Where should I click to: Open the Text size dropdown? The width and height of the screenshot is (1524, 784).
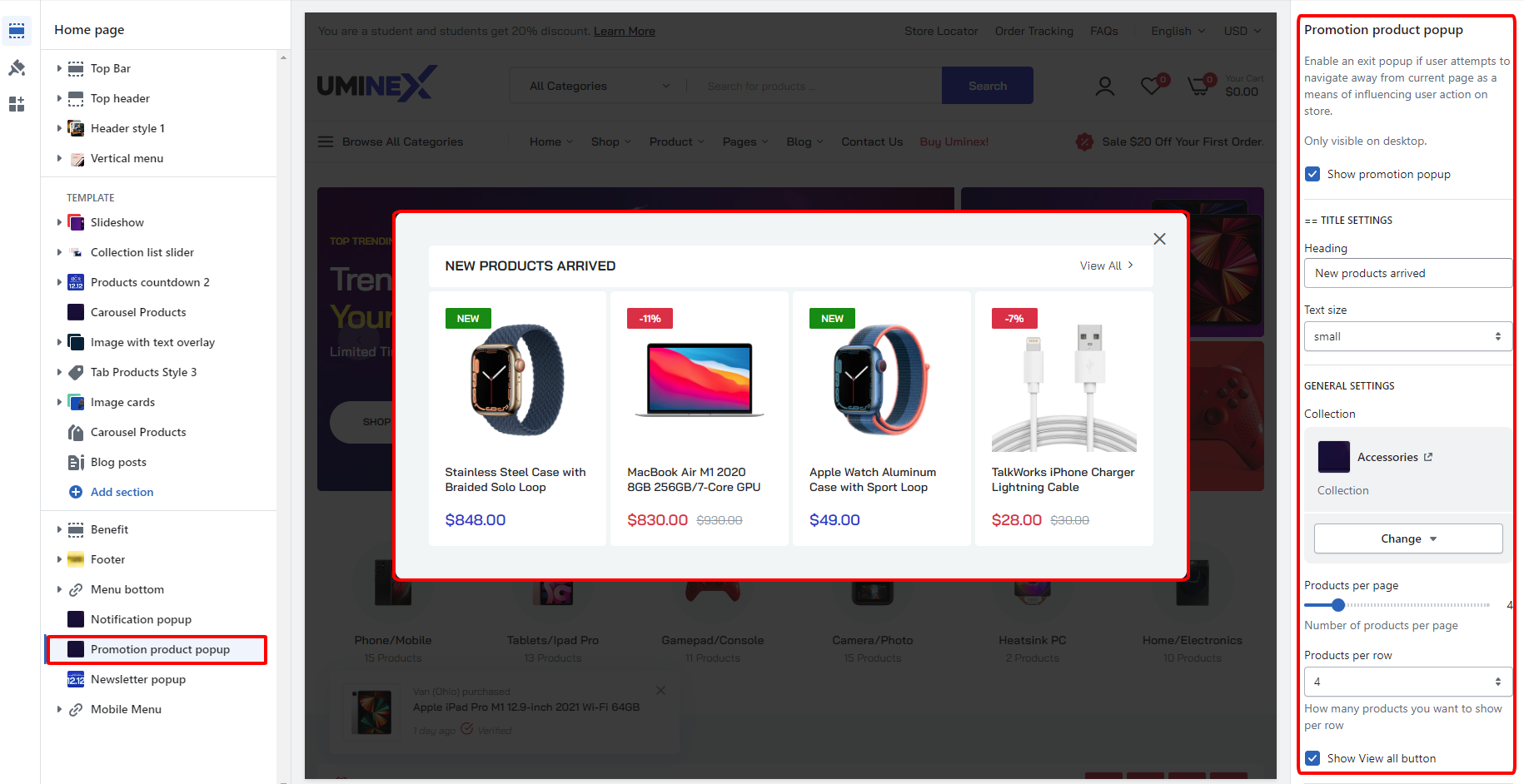pos(1407,336)
